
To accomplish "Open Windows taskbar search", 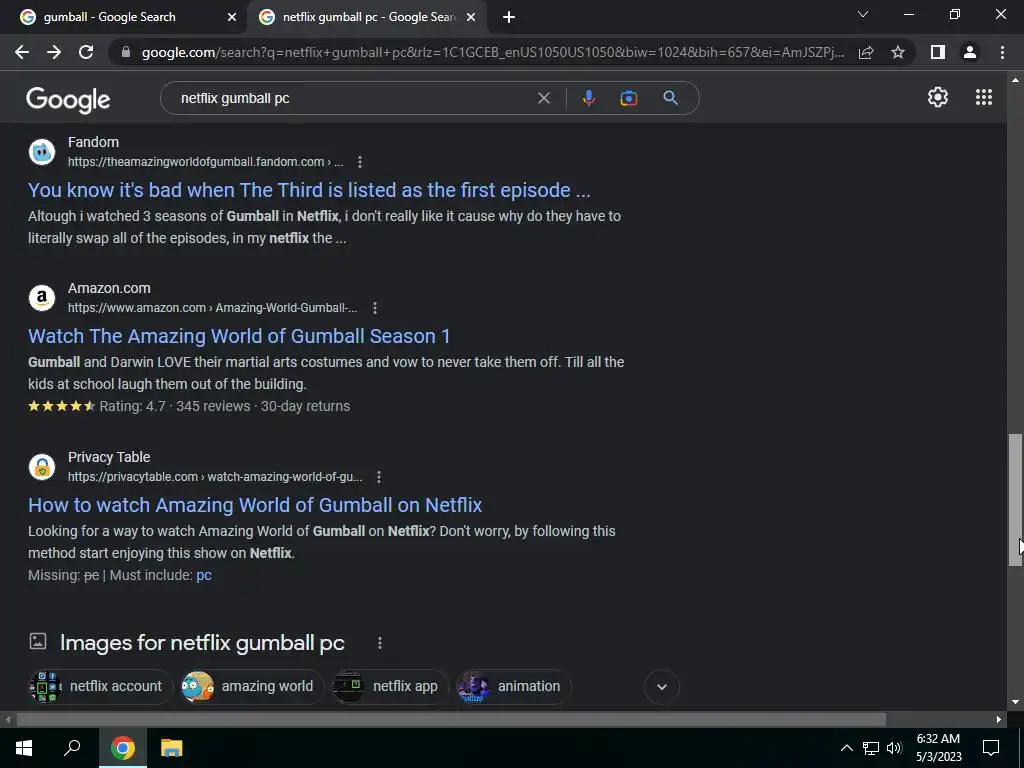I will 72,747.
